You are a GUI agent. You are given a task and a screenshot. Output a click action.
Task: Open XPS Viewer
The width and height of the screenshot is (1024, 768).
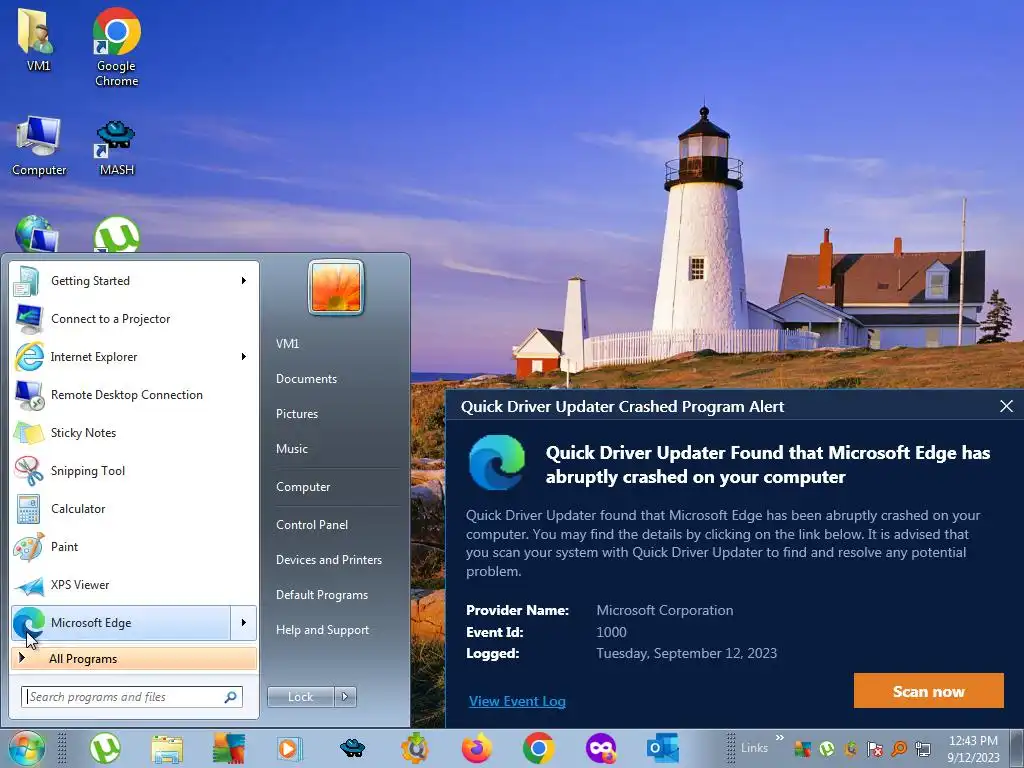tap(135, 585)
